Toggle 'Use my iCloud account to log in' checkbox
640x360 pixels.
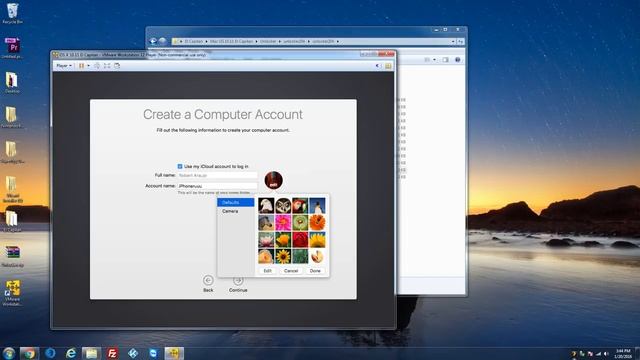click(180, 167)
